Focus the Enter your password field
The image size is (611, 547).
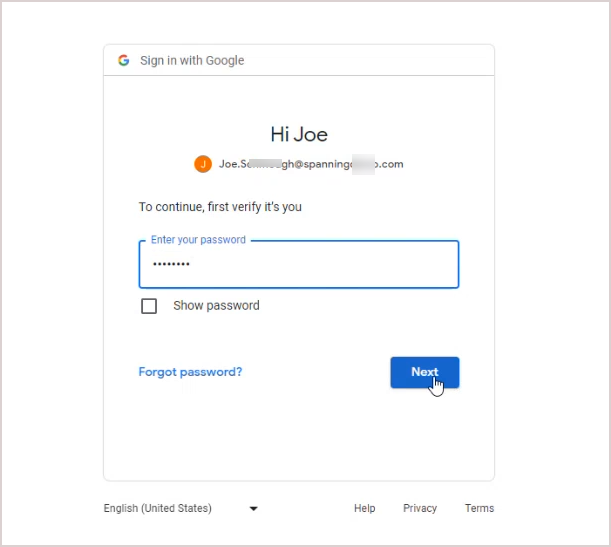click(x=299, y=265)
